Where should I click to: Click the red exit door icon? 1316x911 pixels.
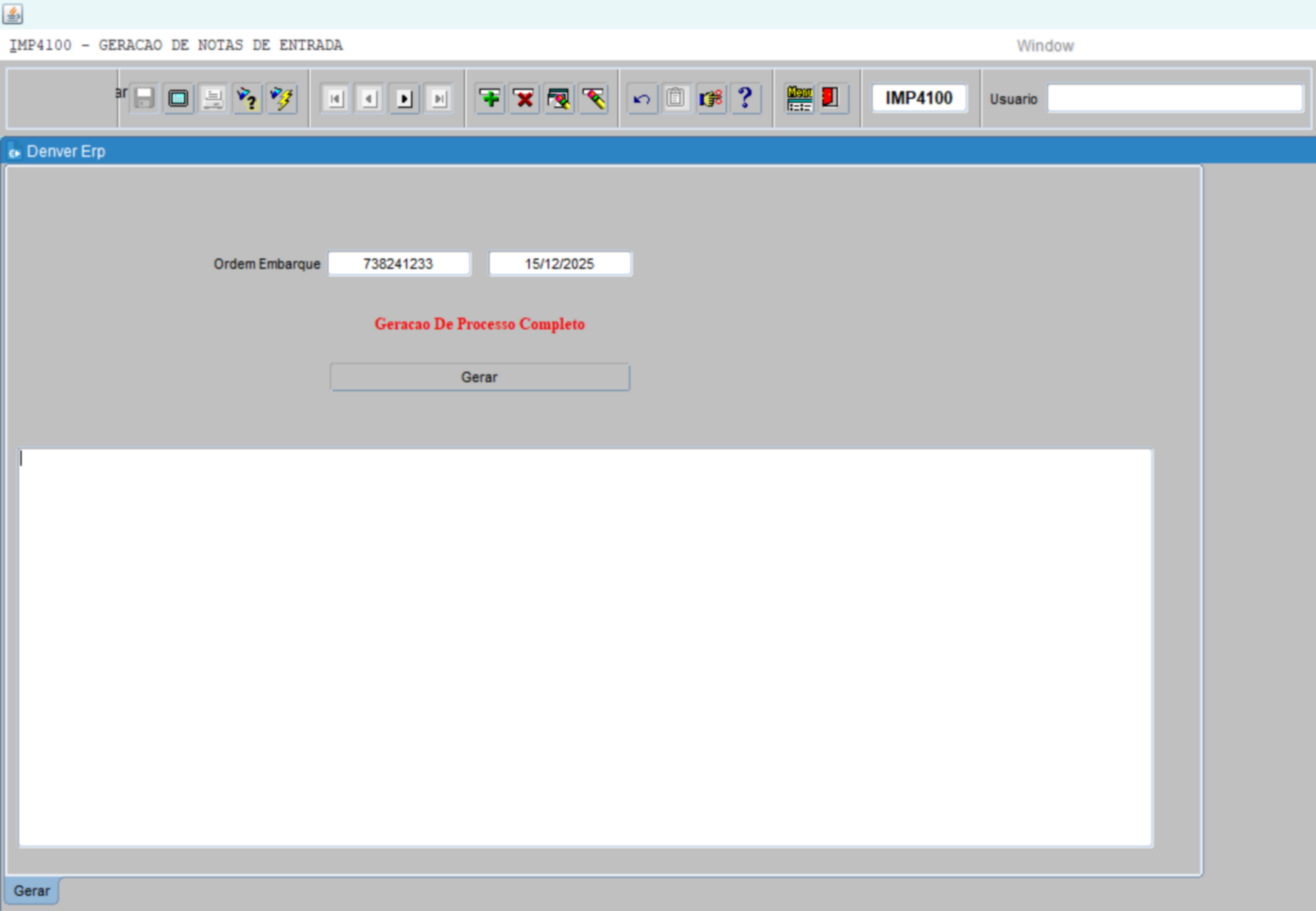tap(831, 98)
